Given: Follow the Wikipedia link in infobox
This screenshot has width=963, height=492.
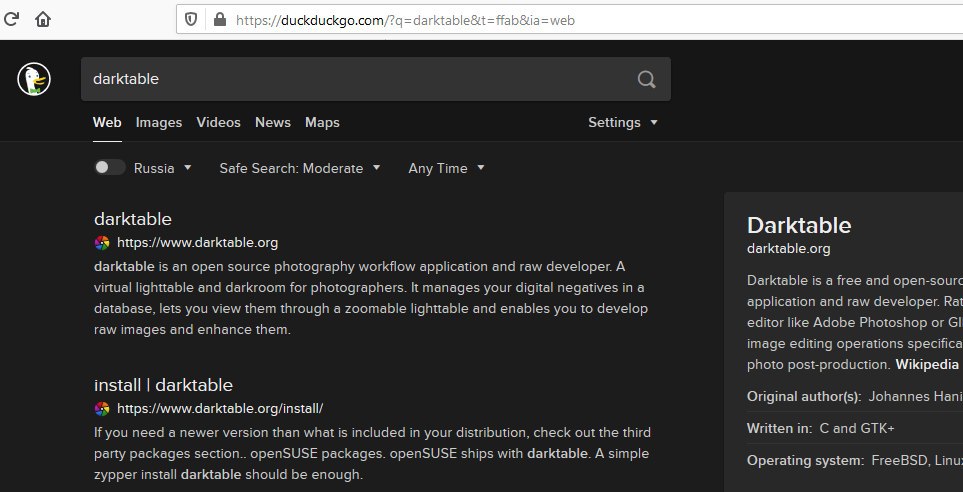Looking at the screenshot, I should coord(927,364).
